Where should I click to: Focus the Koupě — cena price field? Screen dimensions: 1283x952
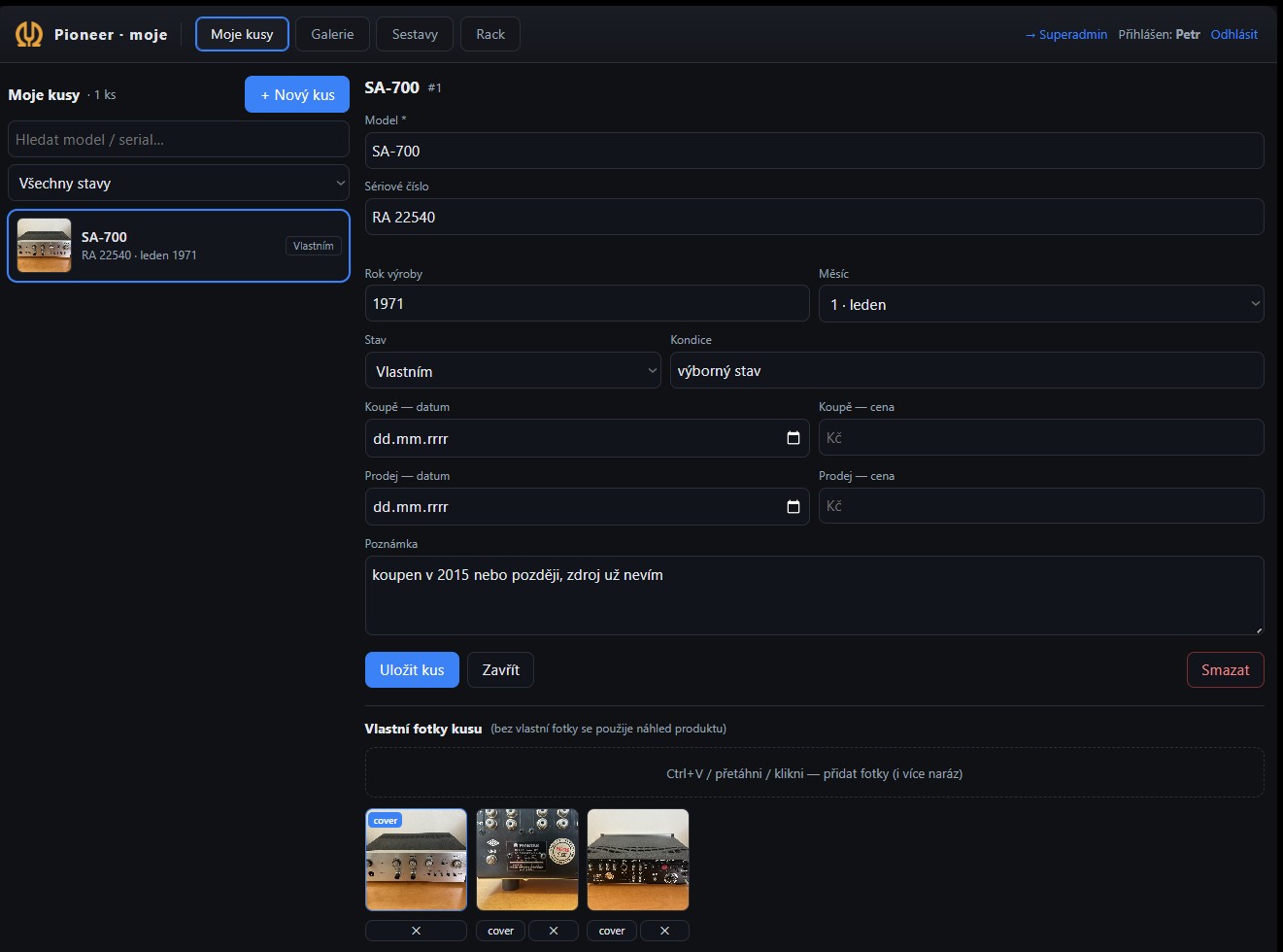[1041, 437]
